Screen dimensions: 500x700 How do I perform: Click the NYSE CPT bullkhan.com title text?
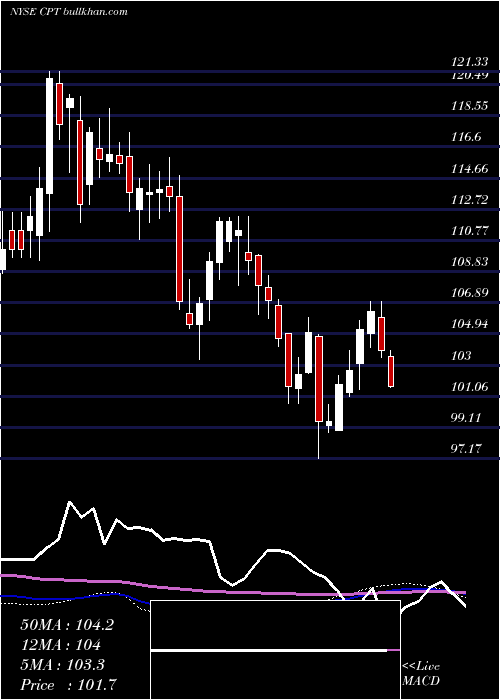[x=69, y=11]
